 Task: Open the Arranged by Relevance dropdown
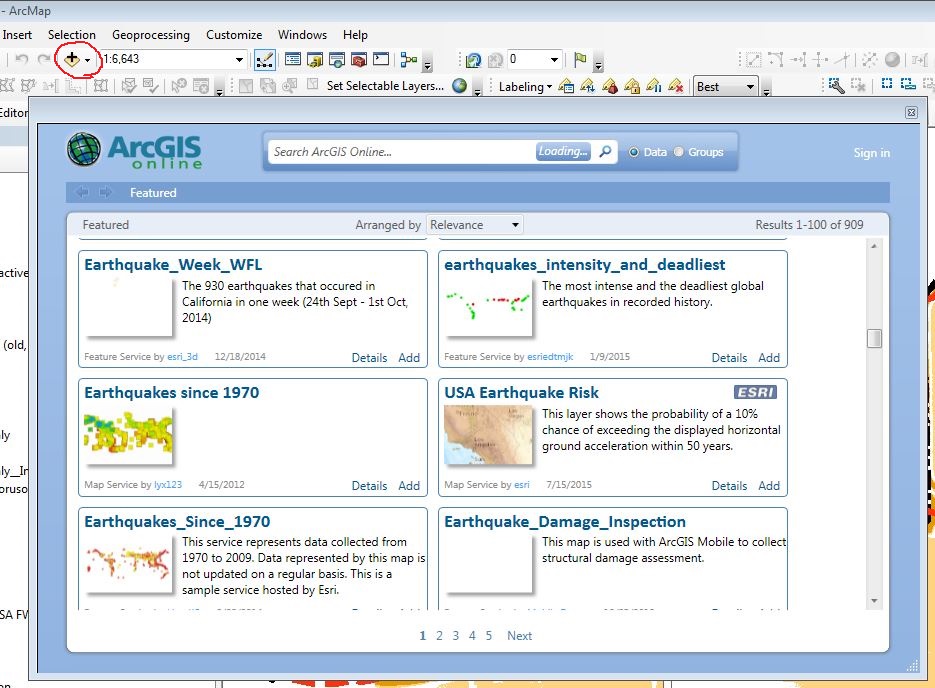pos(475,225)
